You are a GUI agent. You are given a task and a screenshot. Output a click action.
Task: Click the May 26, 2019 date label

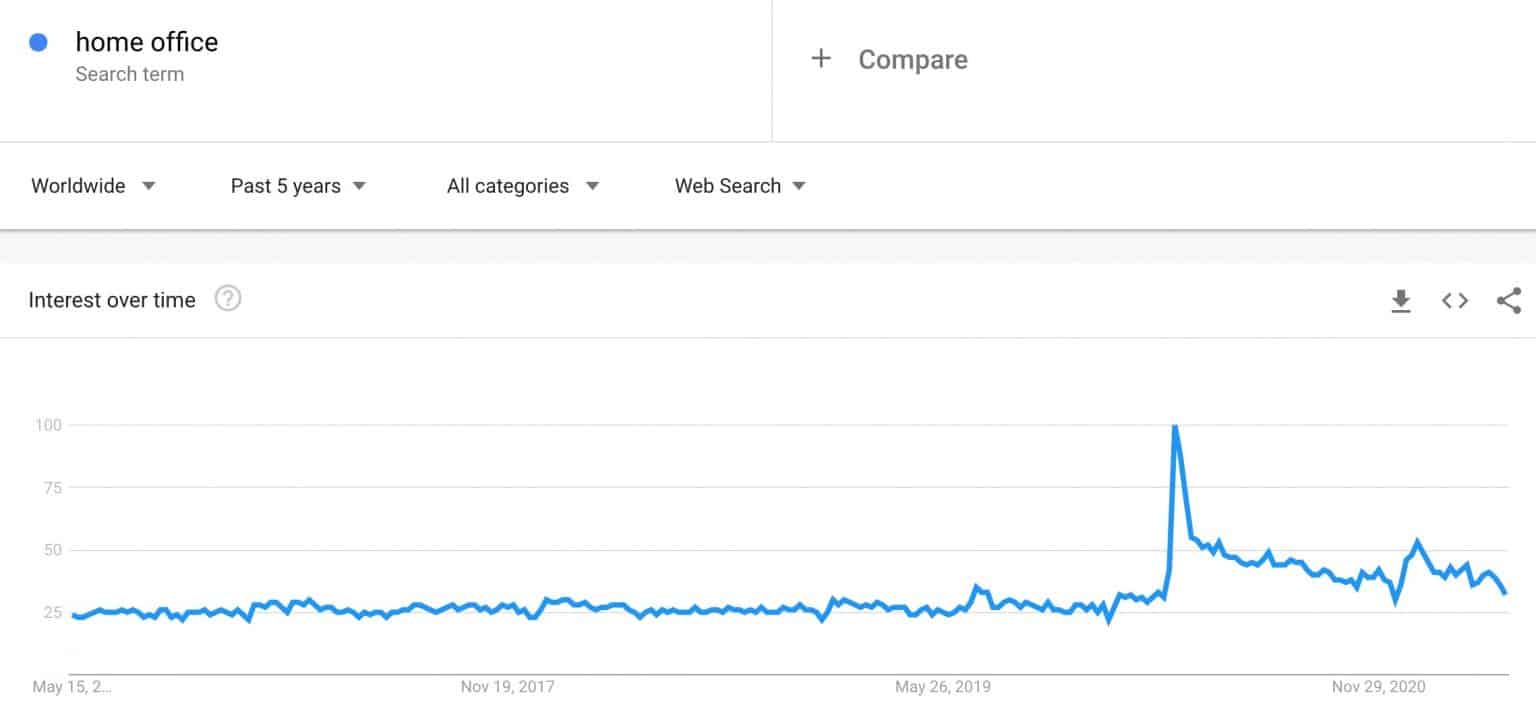(x=941, y=687)
